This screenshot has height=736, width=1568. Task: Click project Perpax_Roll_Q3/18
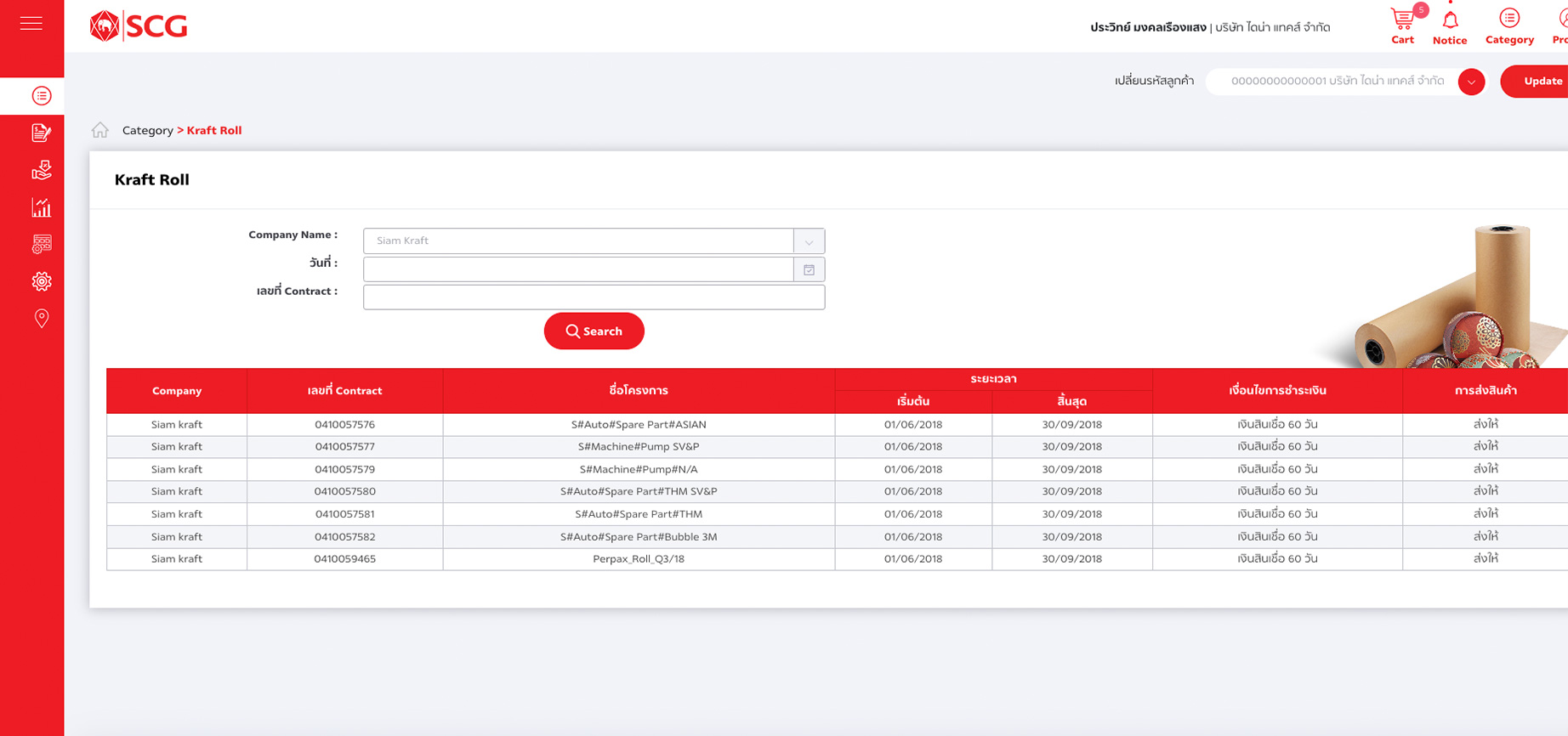coord(639,559)
